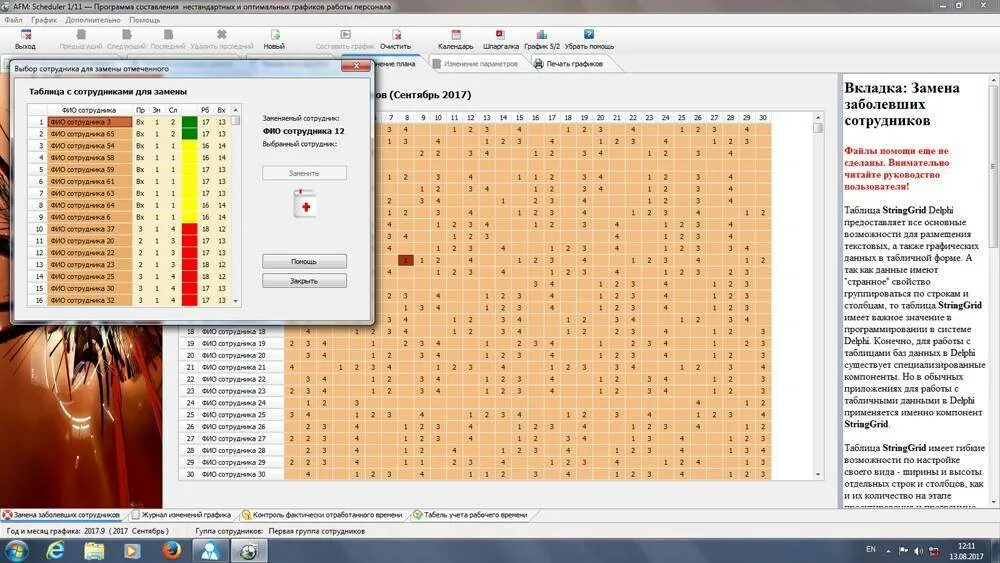Open the Помощь menu
The image size is (1000, 563).
tap(145, 20)
